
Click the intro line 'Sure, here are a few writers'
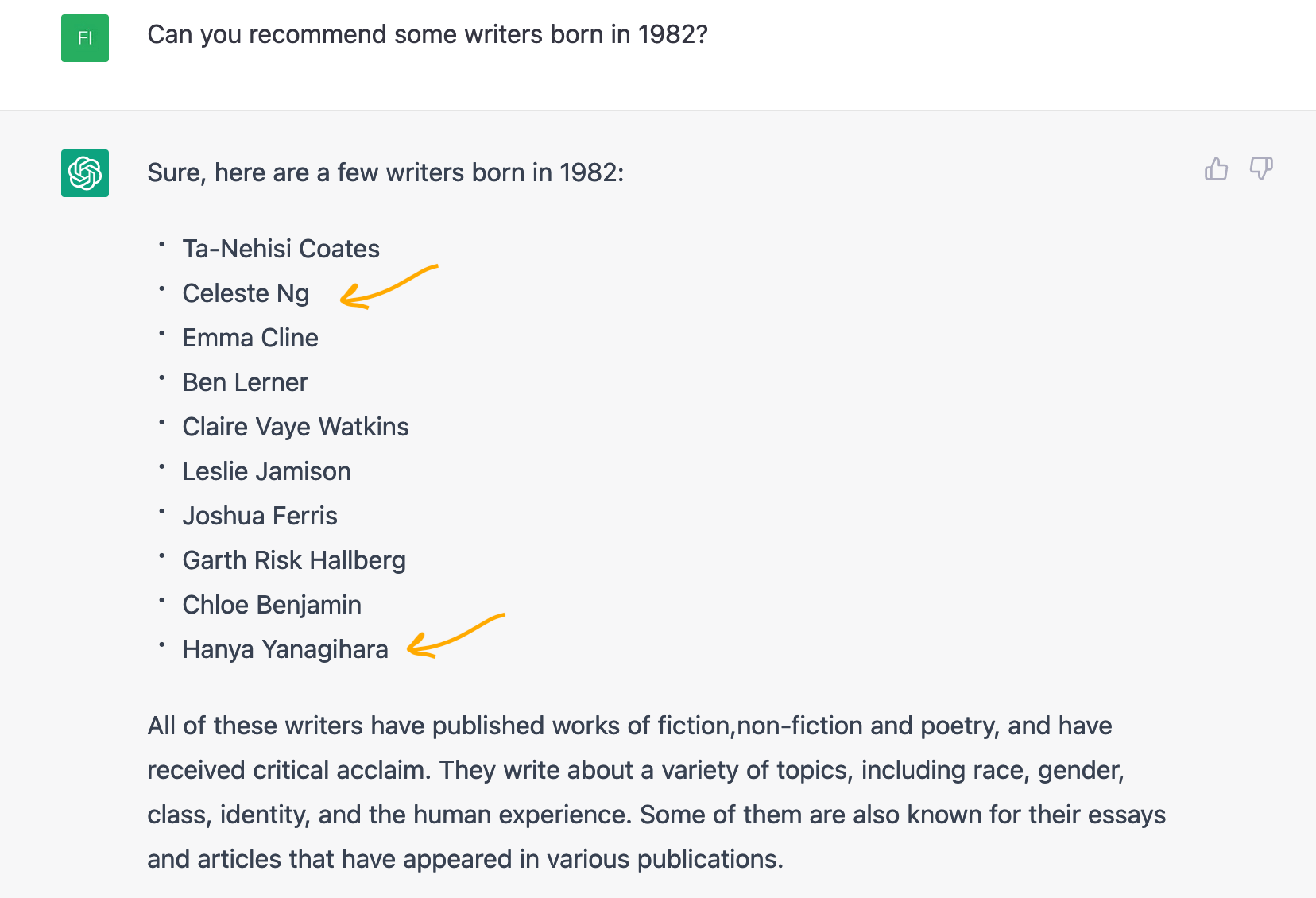pyautogui.click(x=385, y=172)
